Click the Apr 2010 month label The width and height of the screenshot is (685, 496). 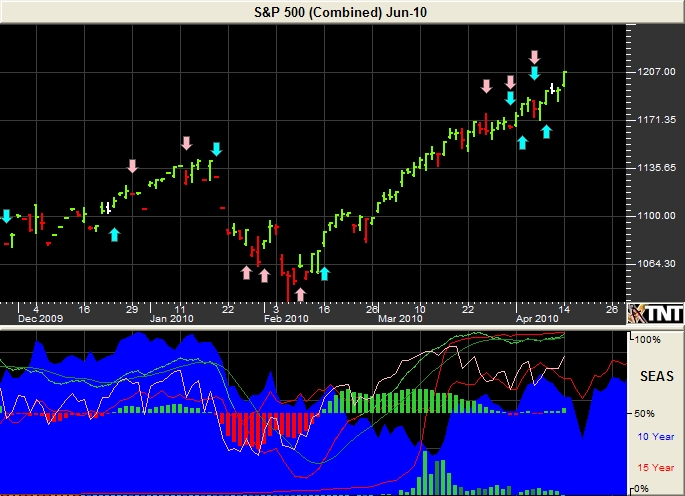pyautogui.click(x=537, y=319)
